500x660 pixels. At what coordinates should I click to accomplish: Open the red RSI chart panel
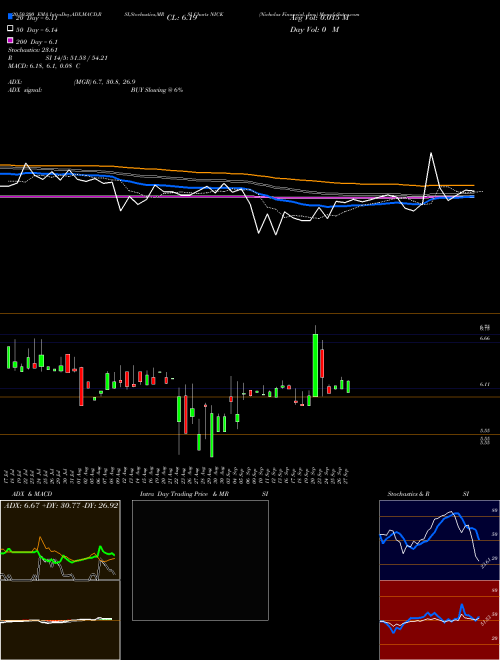coord(439,620)
